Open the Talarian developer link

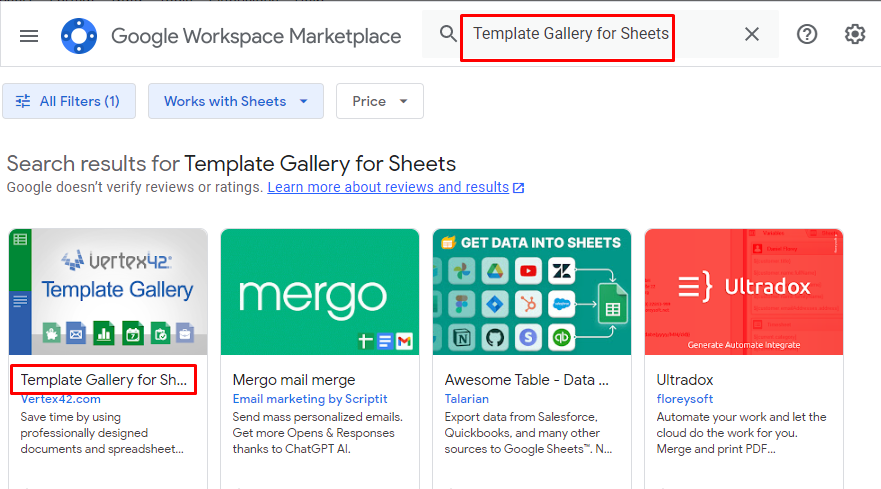(466, 399)
